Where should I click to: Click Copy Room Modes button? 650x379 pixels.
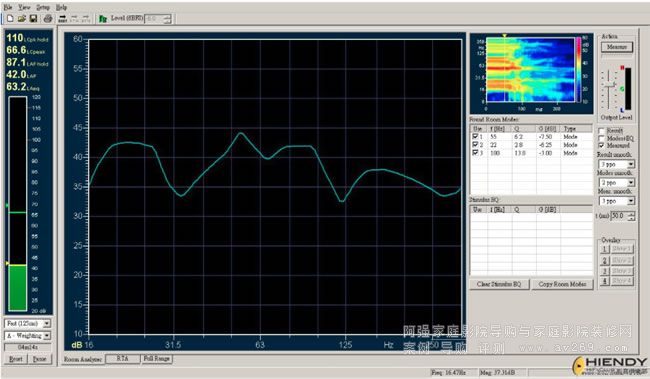(x=562, y=284)
